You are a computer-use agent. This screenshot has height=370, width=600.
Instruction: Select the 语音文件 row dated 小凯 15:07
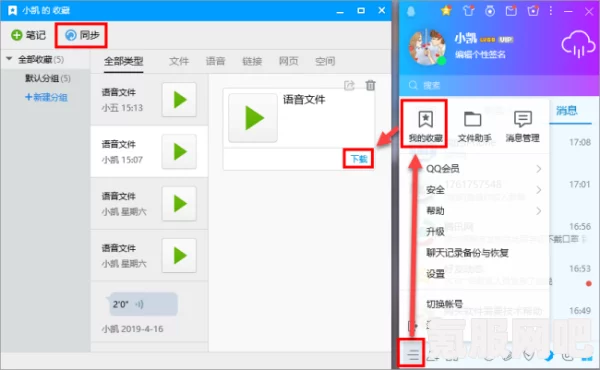click(x=149, y=152)
